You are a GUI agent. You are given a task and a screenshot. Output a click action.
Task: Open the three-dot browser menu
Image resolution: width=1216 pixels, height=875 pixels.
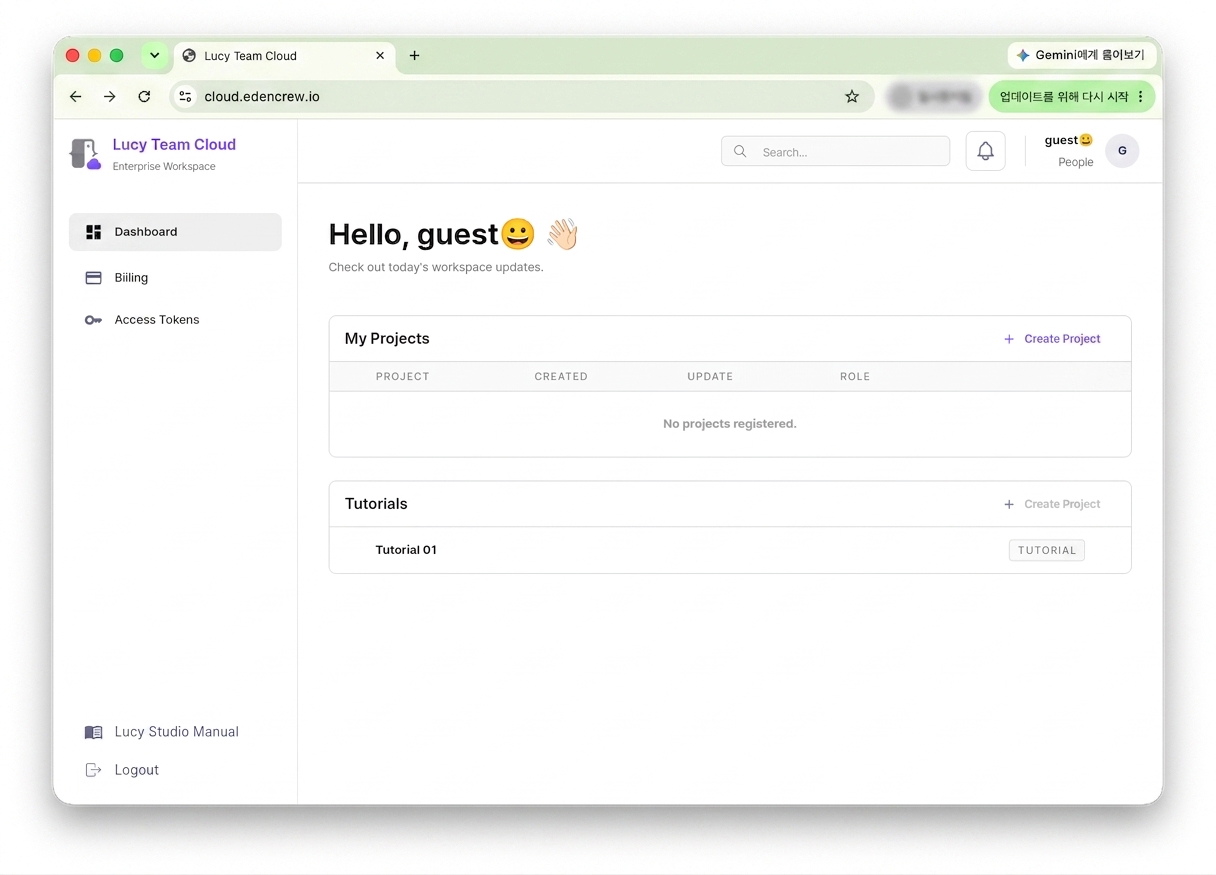(1141, 97)
